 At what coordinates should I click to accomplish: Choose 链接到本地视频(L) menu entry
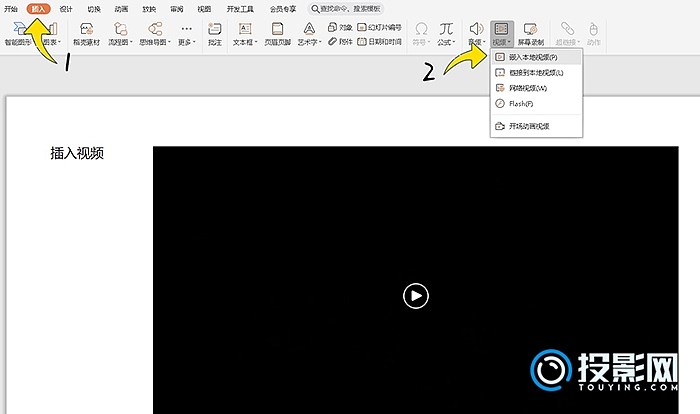tap(536, 72)
